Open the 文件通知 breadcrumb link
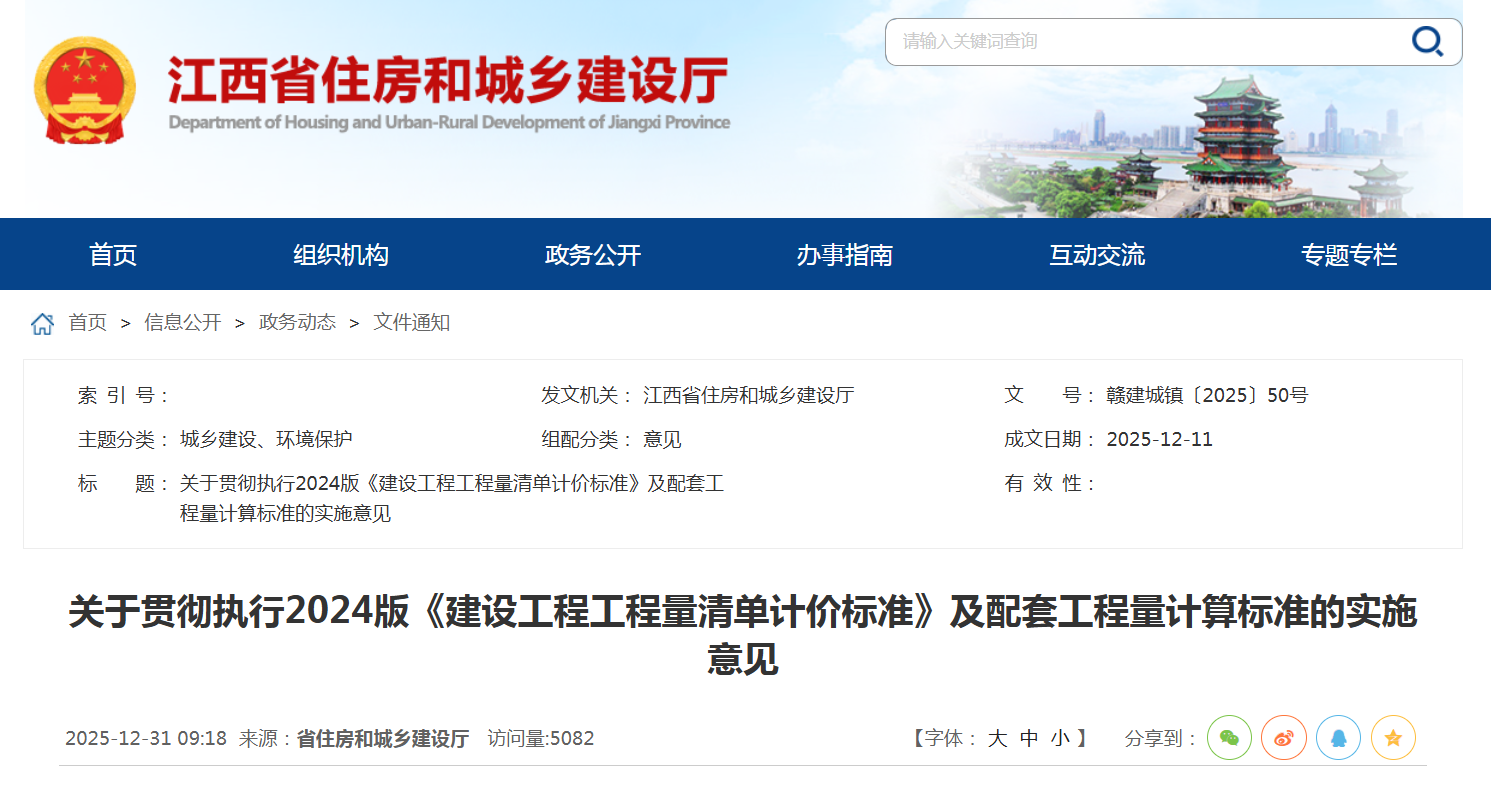Viewport: 1491px width, 786px height. tap(412, 323)
